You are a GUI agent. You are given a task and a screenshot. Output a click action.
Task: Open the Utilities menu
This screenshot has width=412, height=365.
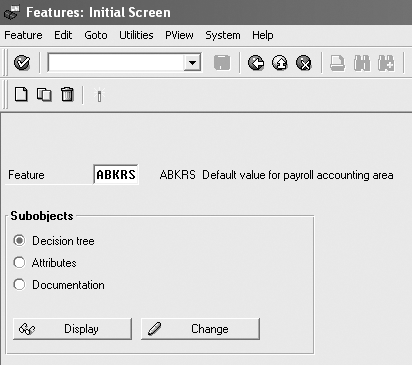[136, 35]
